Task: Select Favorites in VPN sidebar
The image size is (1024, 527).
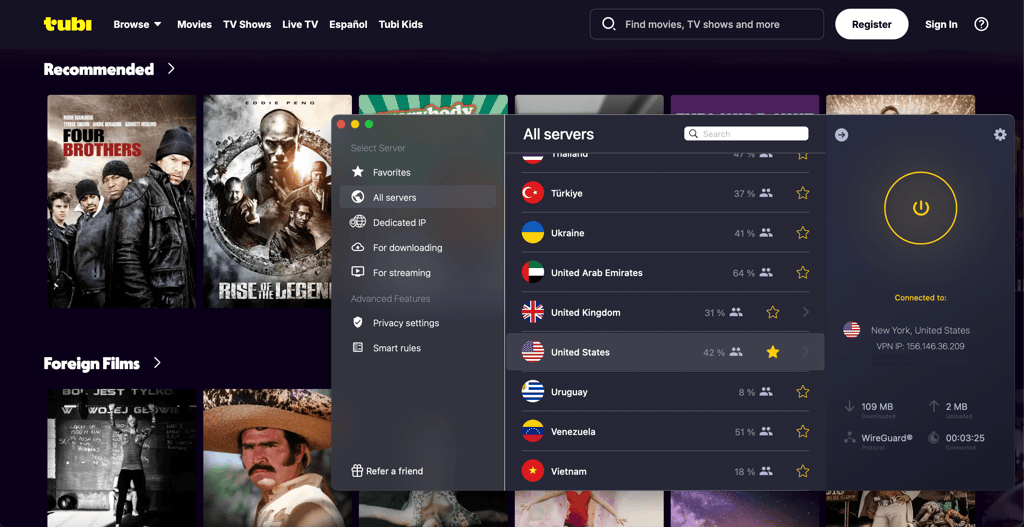Action: pos(417,172)
